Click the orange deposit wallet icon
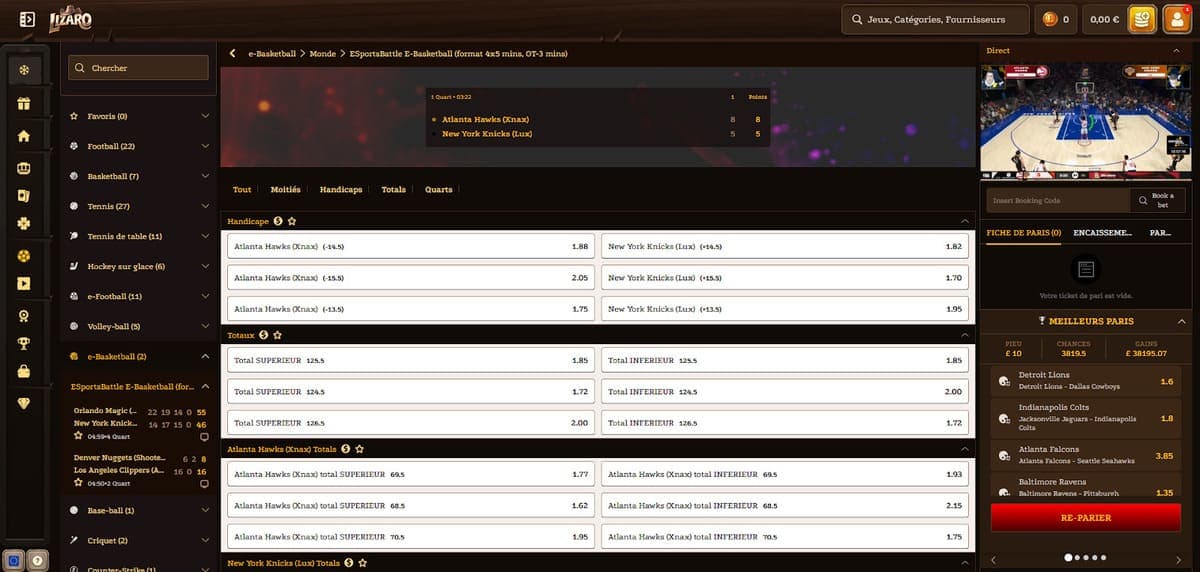 [1142, 19]
